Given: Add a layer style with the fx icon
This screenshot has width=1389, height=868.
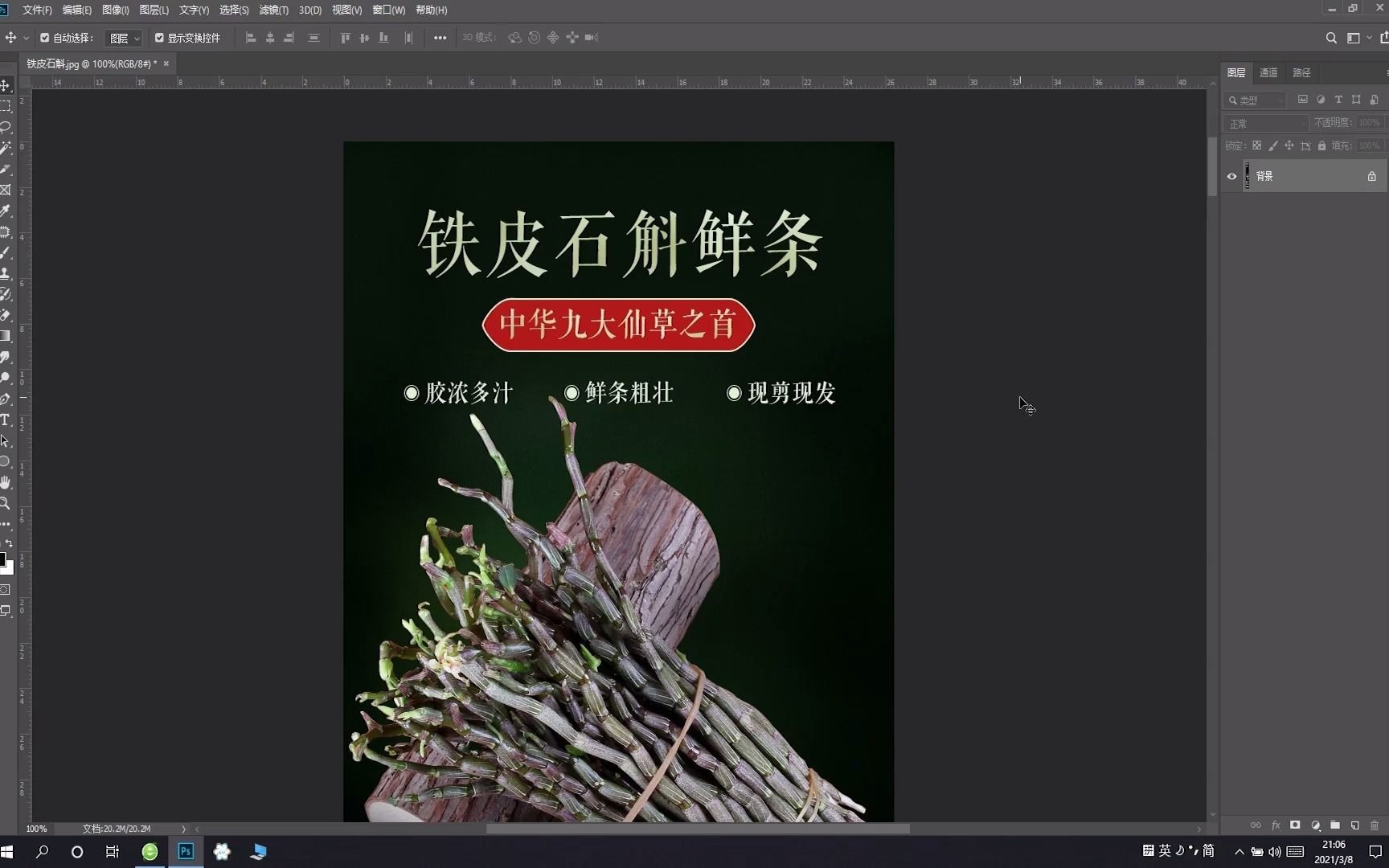Looking at the screenshot, I should tap(1276, 825).
